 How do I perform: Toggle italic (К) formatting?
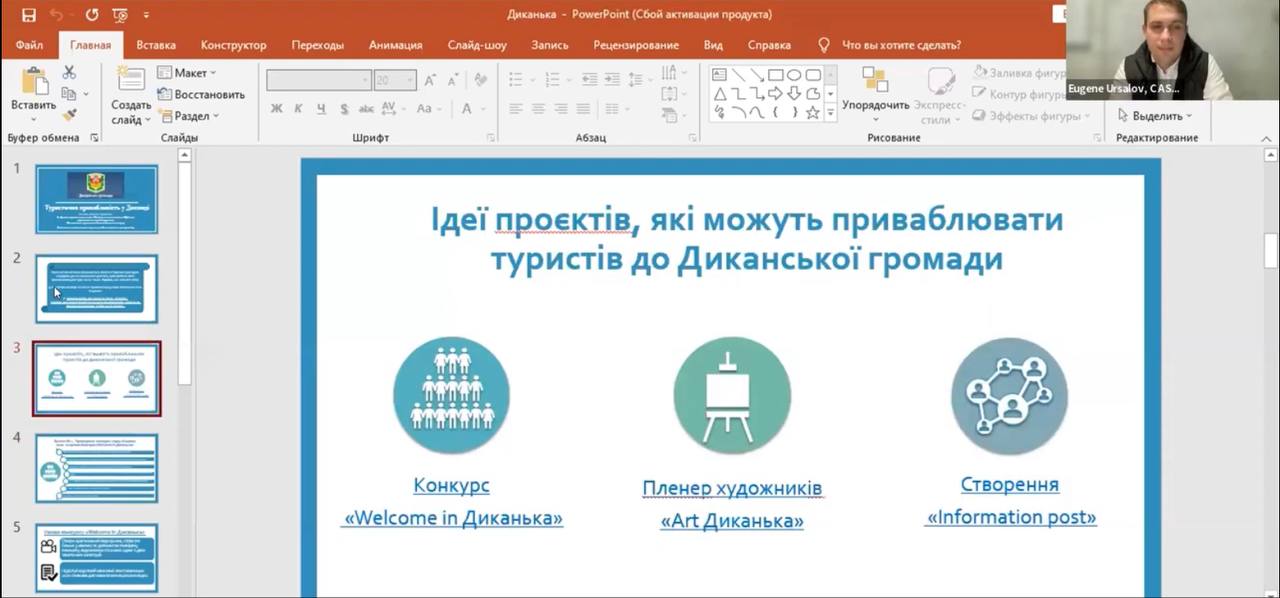pyautogui.click(x=298, y=109)
